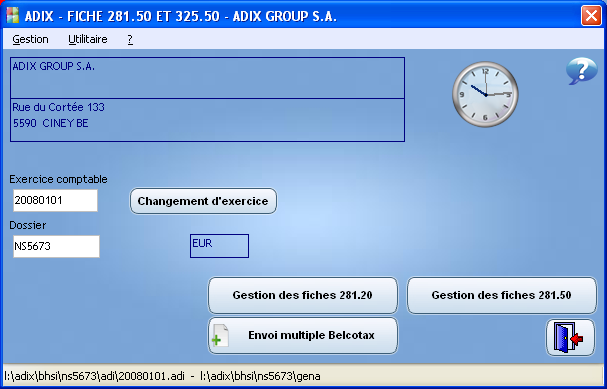Image resolution: width=607 pixels, height=389 pixels.
Task: Click the blue help question mark bubble
Action: pos(581,71)
